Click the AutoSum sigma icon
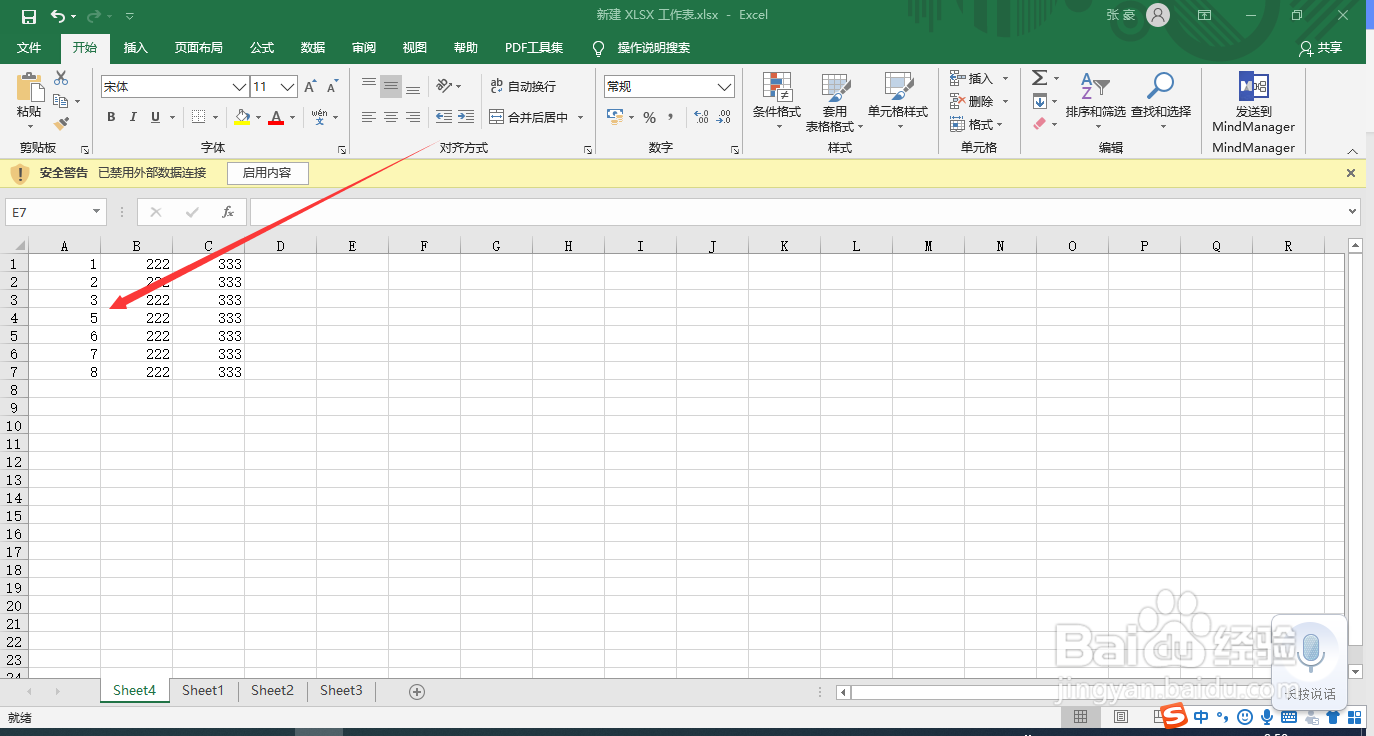Screen dimensions: 1374x736 (x=1039, y=78)
